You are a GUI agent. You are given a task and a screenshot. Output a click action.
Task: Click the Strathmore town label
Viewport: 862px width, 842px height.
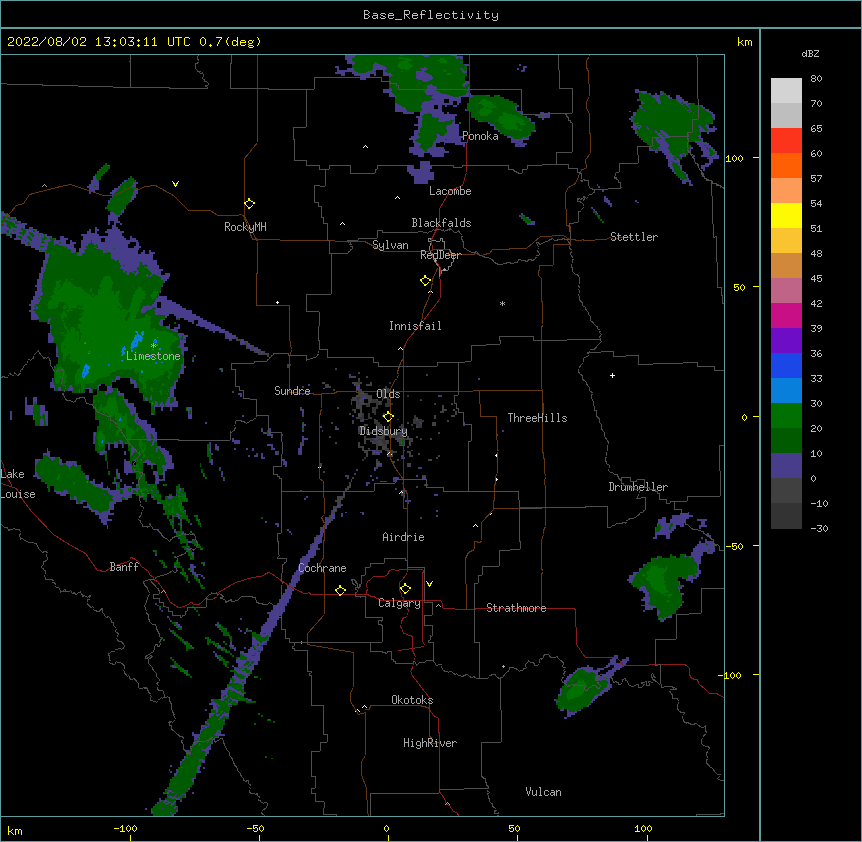pos(516,608)
